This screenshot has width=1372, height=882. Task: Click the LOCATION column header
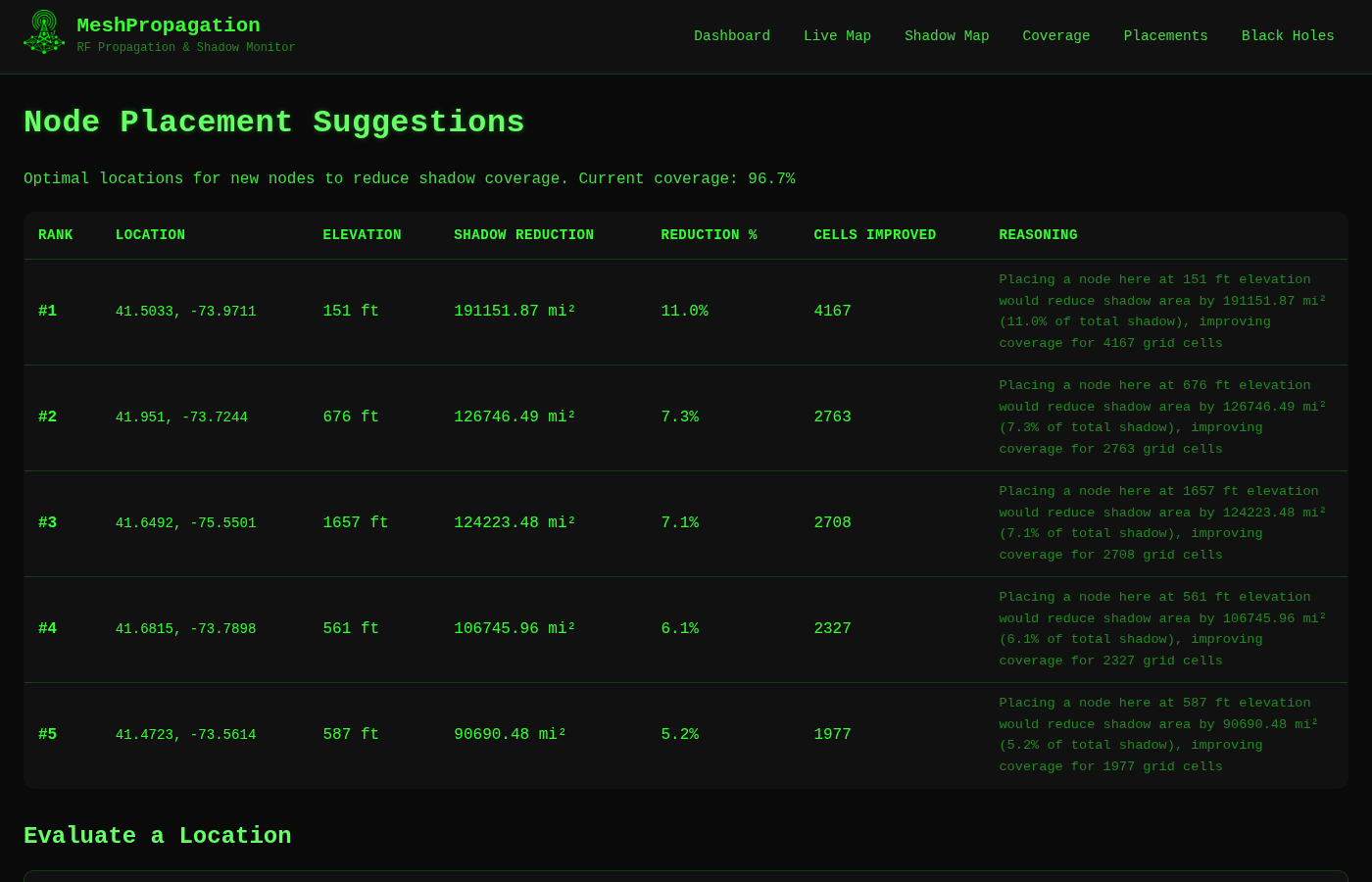coord(150,235)
